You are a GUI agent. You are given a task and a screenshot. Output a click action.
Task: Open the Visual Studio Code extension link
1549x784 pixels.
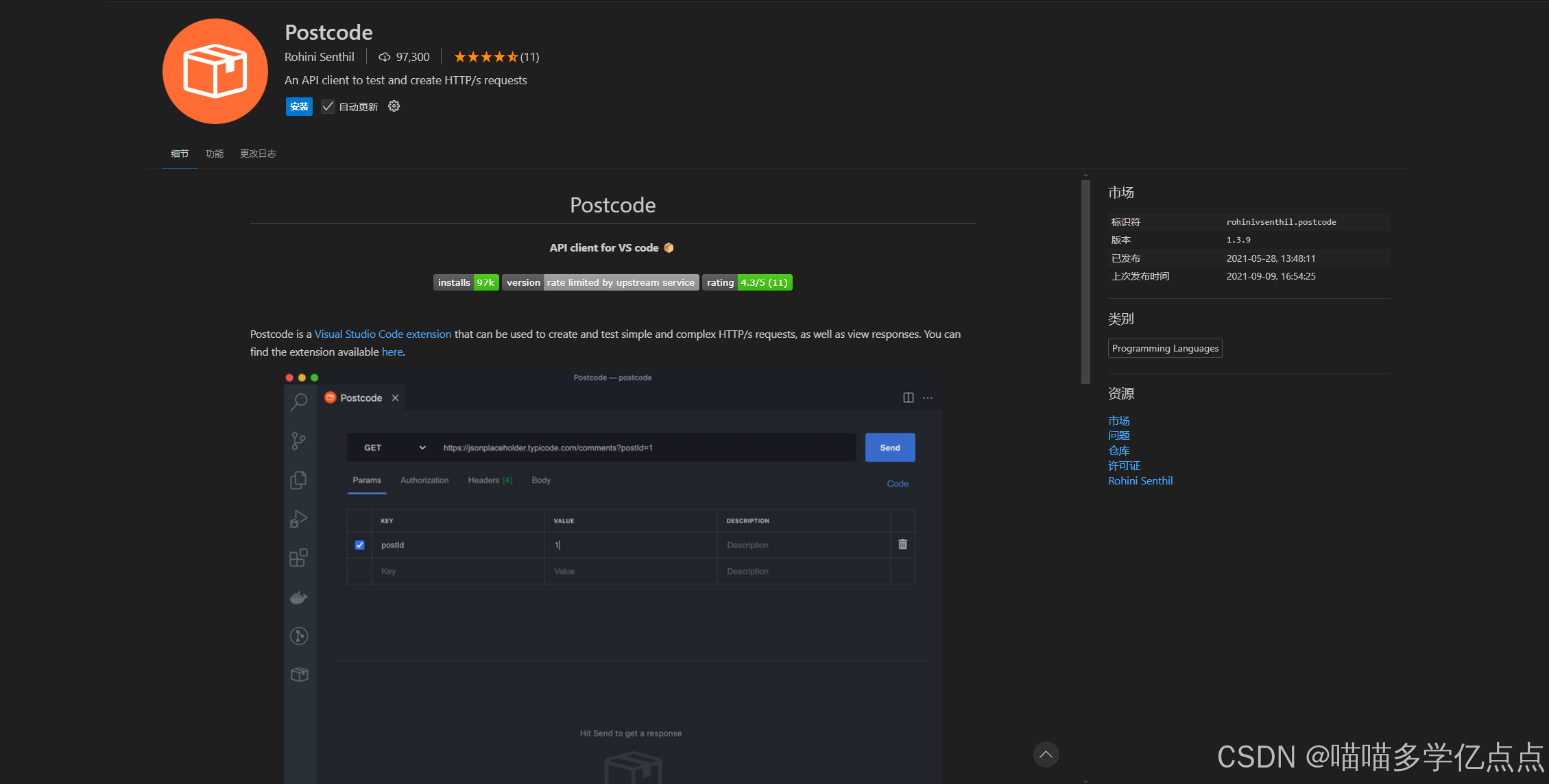pos(383,334)
